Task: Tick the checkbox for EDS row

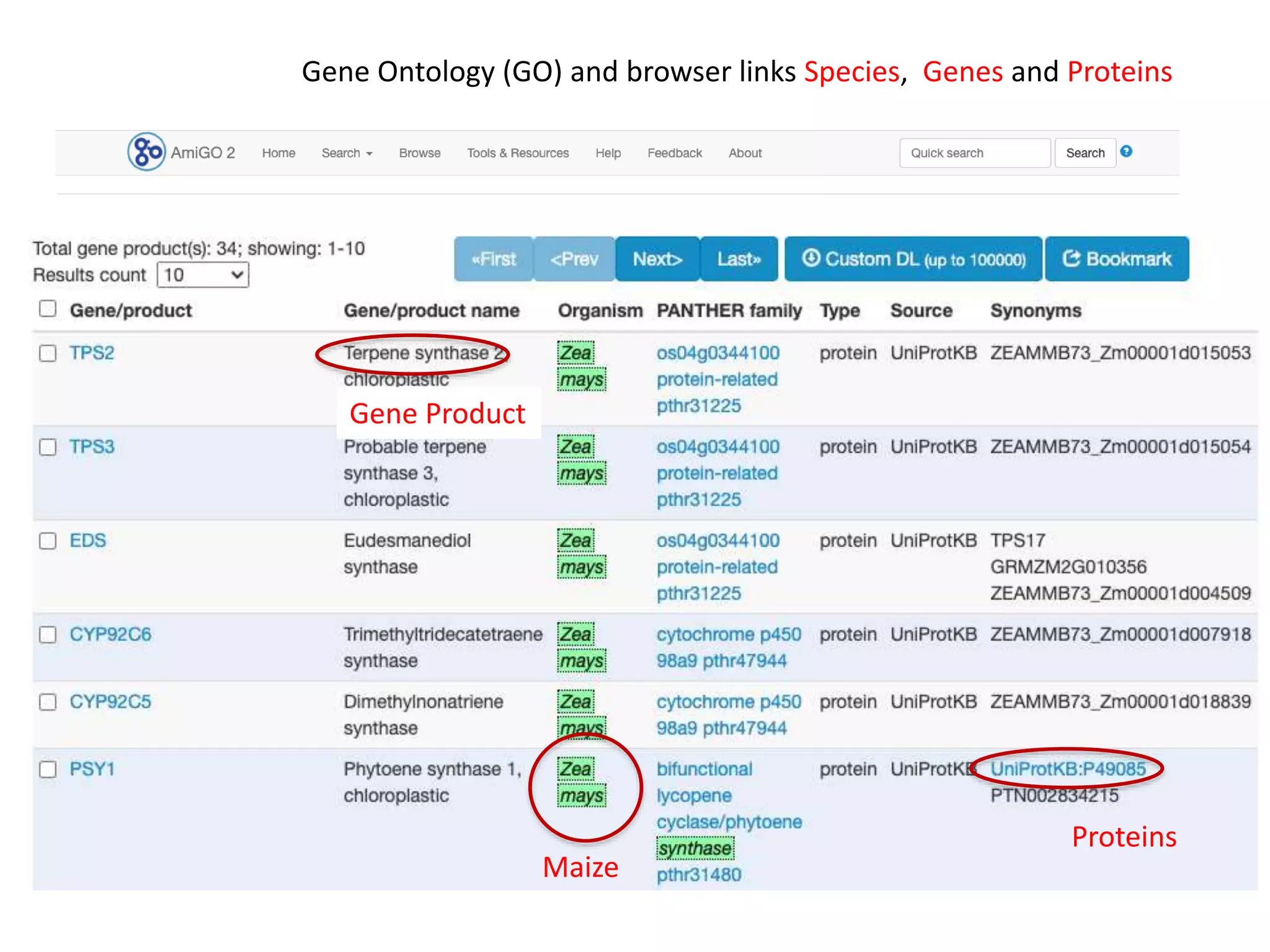Action: 48,541
